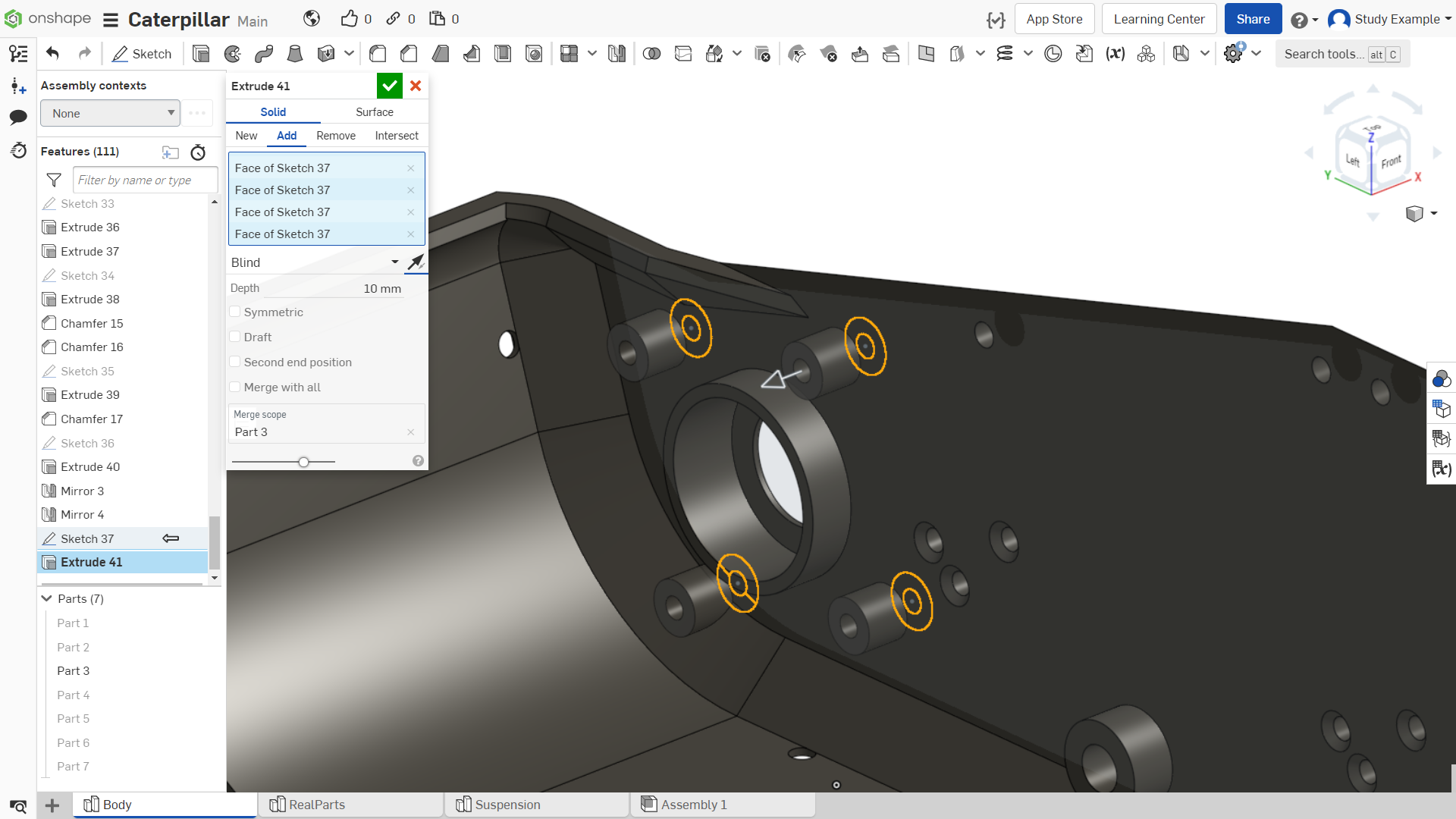The height and width of the screenshot is (819, 1456).
Task: Remove Part 3 from Merge scope
Action: 411,432
